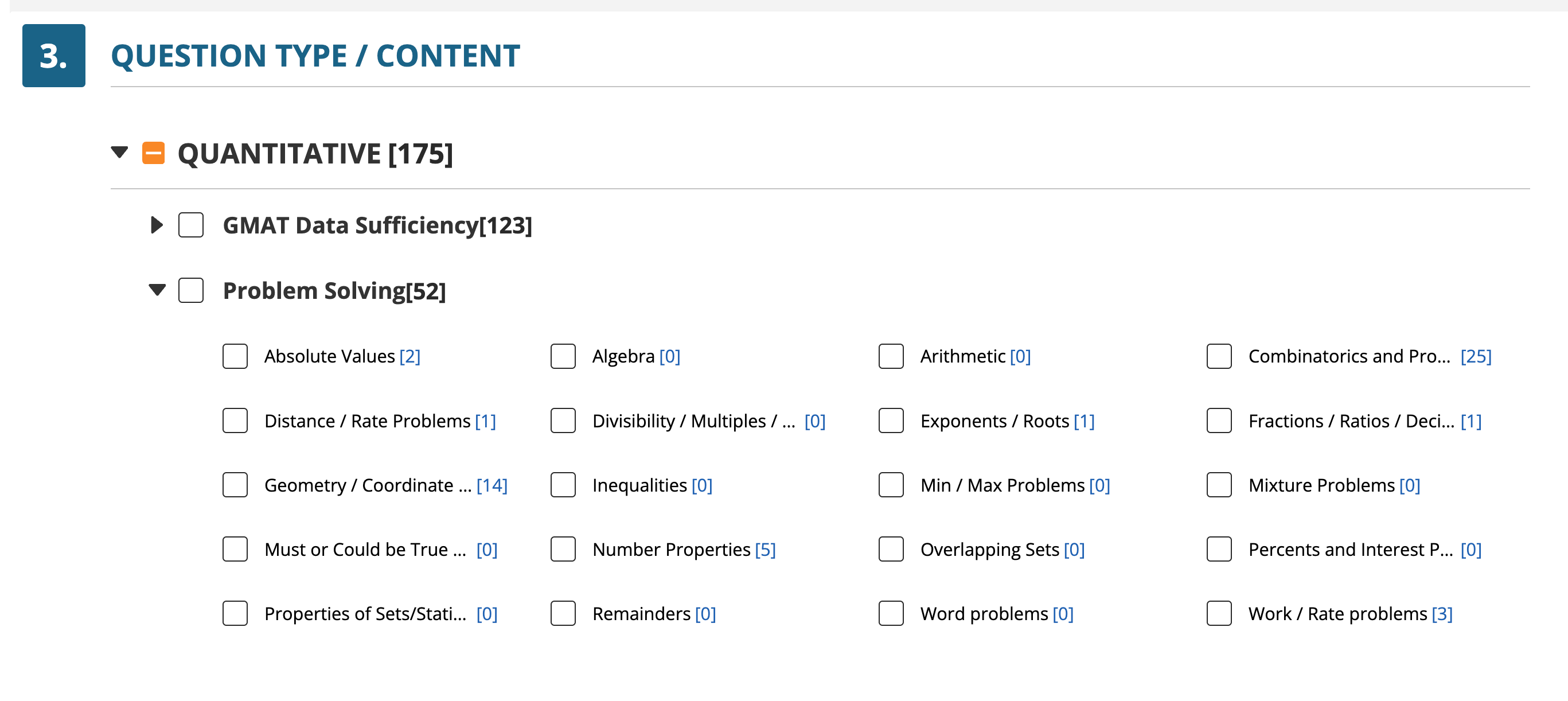
Task: Select the Problem Solving checkbox
Action: click(190, 290)
